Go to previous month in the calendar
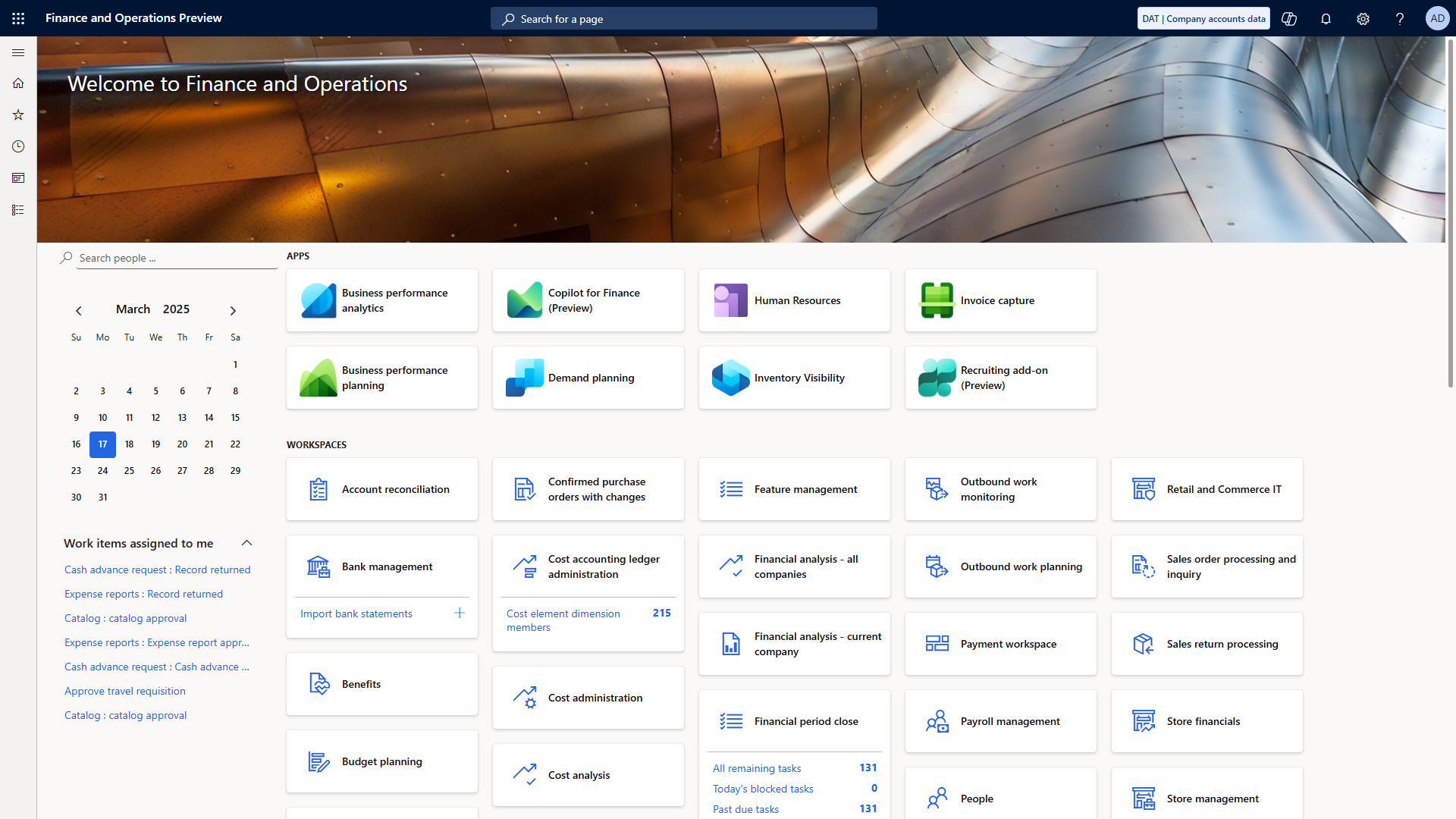This screenshot has width=1456, height=819. (79, 310)
